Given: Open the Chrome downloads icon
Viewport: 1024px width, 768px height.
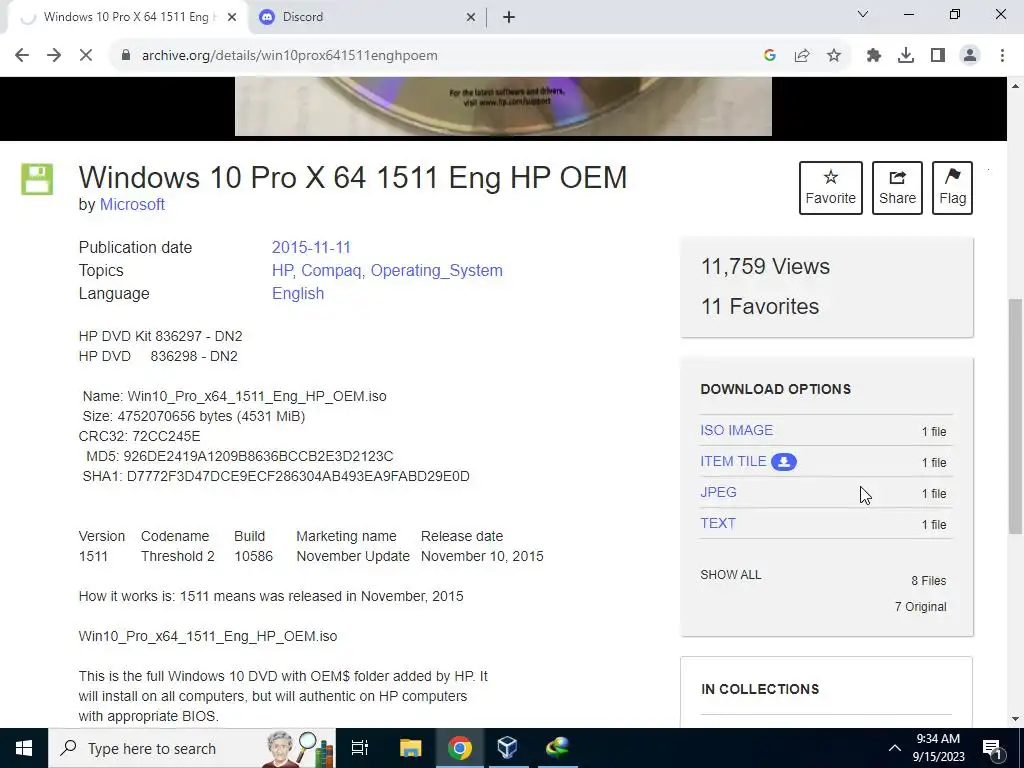Looking at the screenshot, I should point(906,56).
